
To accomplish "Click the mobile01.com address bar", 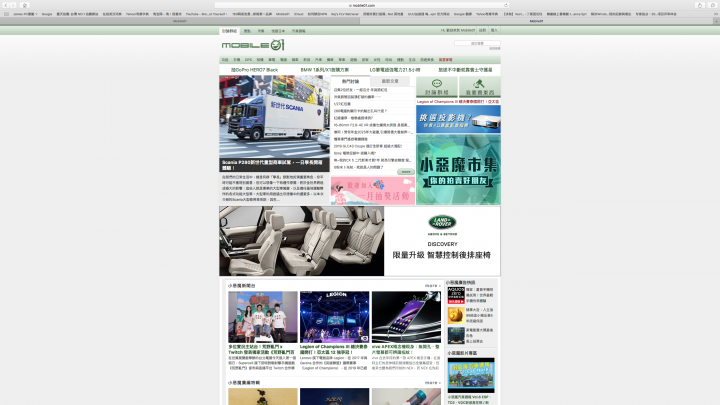I will (362, 5).
